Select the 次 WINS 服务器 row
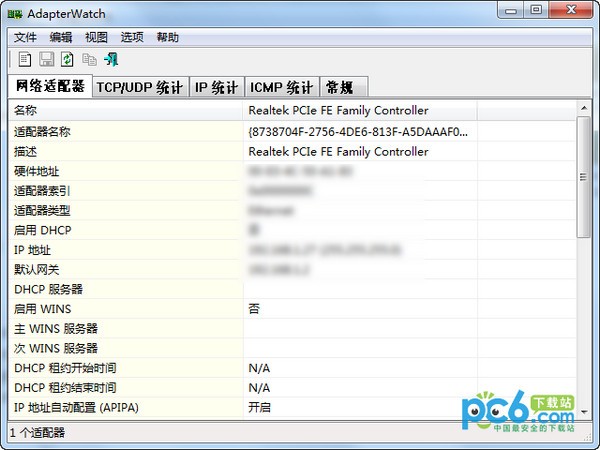Screen dimensions: 600x450 click(x=292, y=349)
